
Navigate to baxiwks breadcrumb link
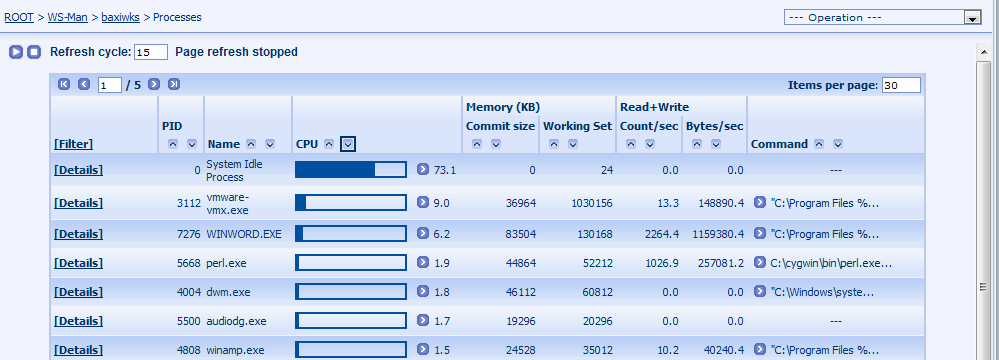click(x=120, y=17)
